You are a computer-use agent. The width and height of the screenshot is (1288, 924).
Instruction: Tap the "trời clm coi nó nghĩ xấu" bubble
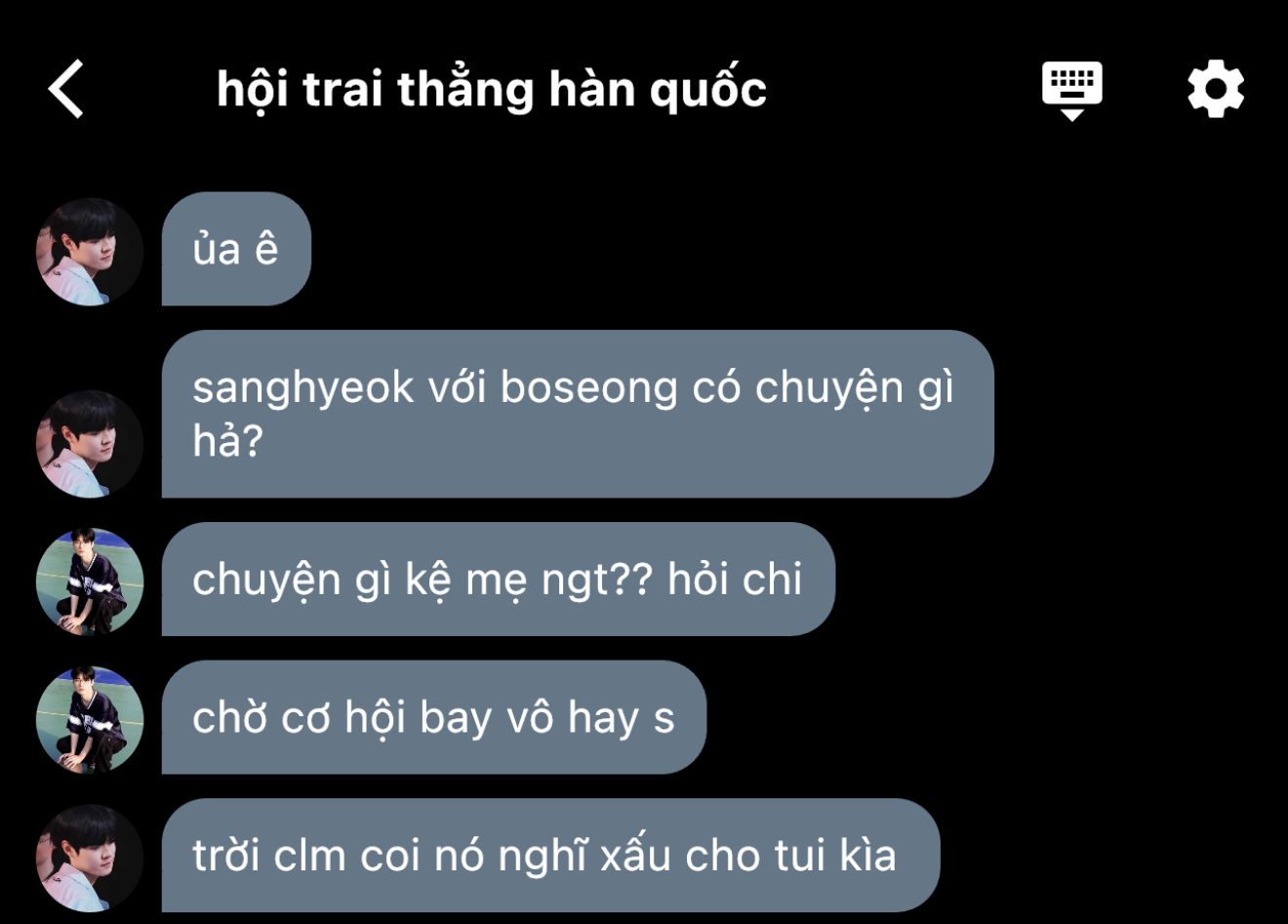coord(550,856)
